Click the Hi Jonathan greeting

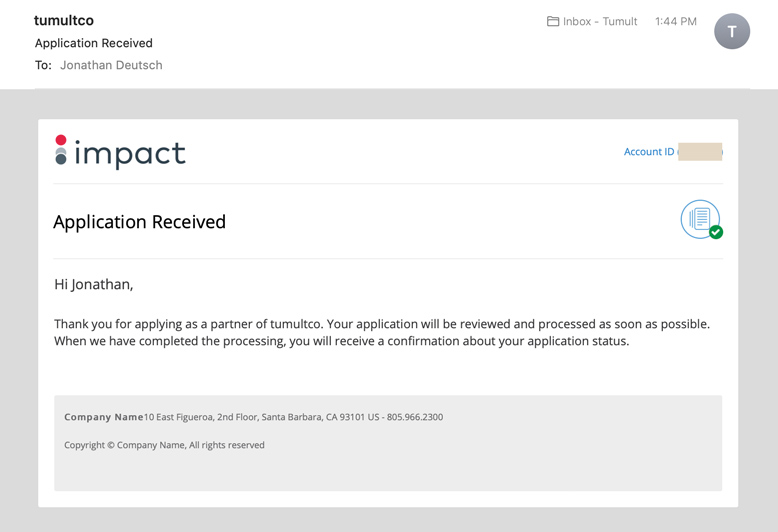point(94,284)
